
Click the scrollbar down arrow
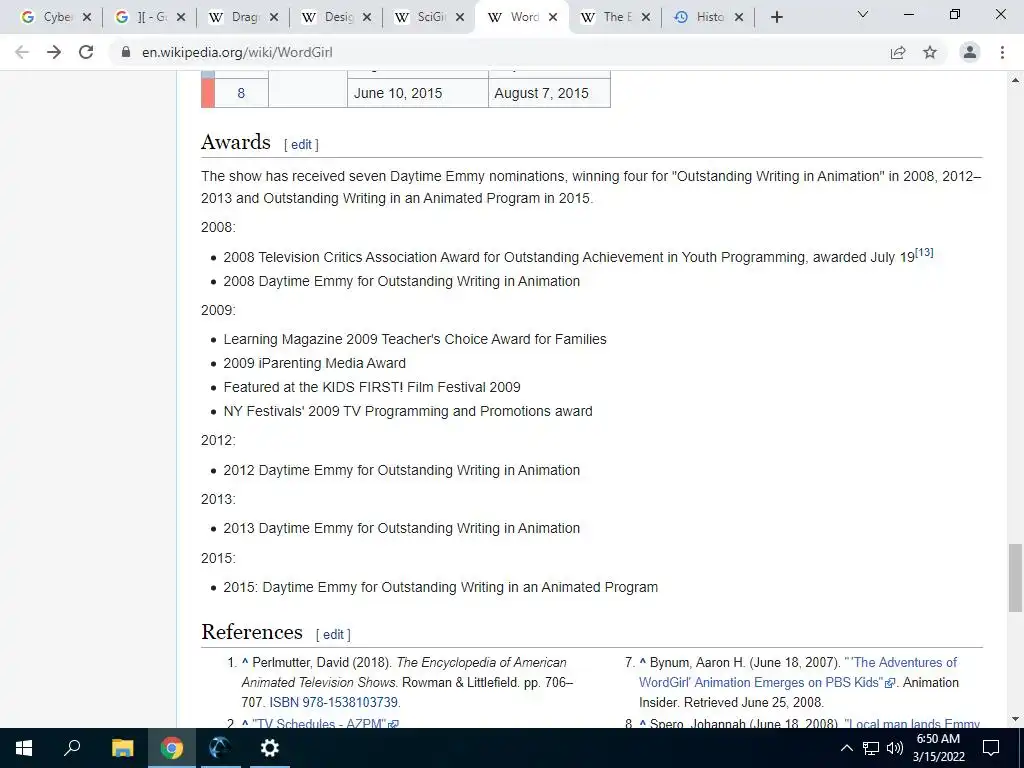tap(1015, 719)
